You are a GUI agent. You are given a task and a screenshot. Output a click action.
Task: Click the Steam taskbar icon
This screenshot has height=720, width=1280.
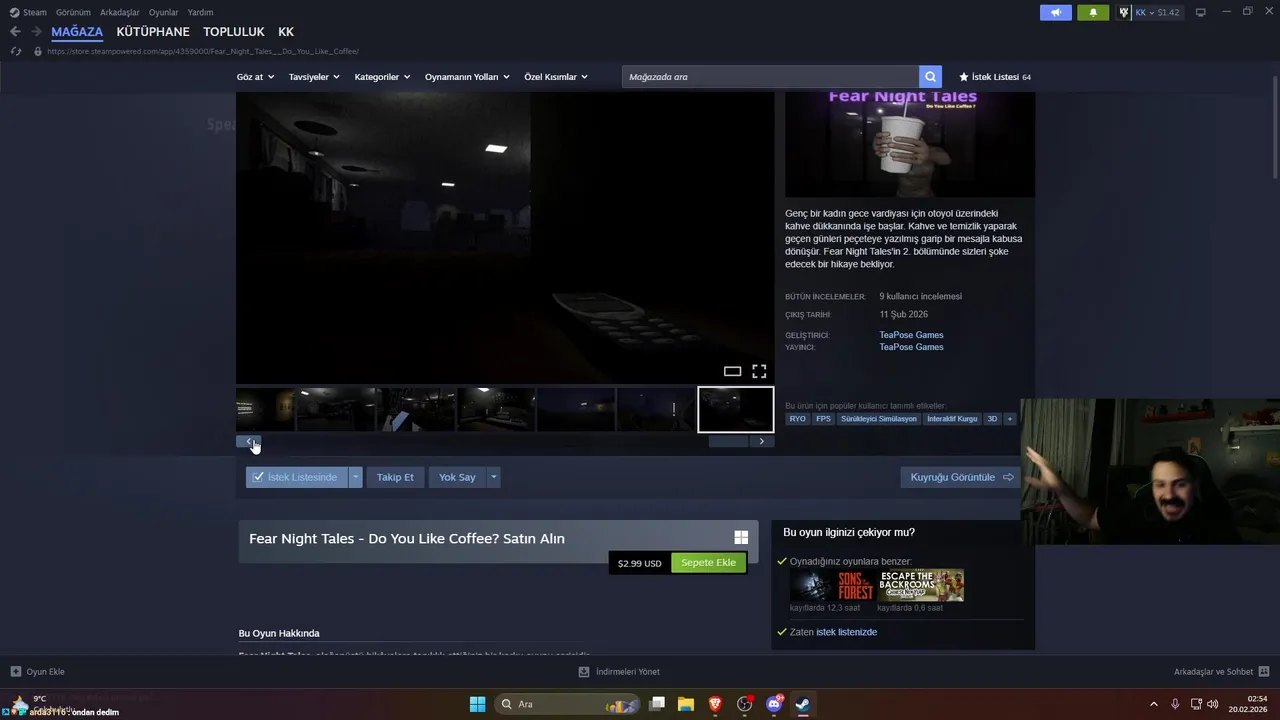[803, 704]
